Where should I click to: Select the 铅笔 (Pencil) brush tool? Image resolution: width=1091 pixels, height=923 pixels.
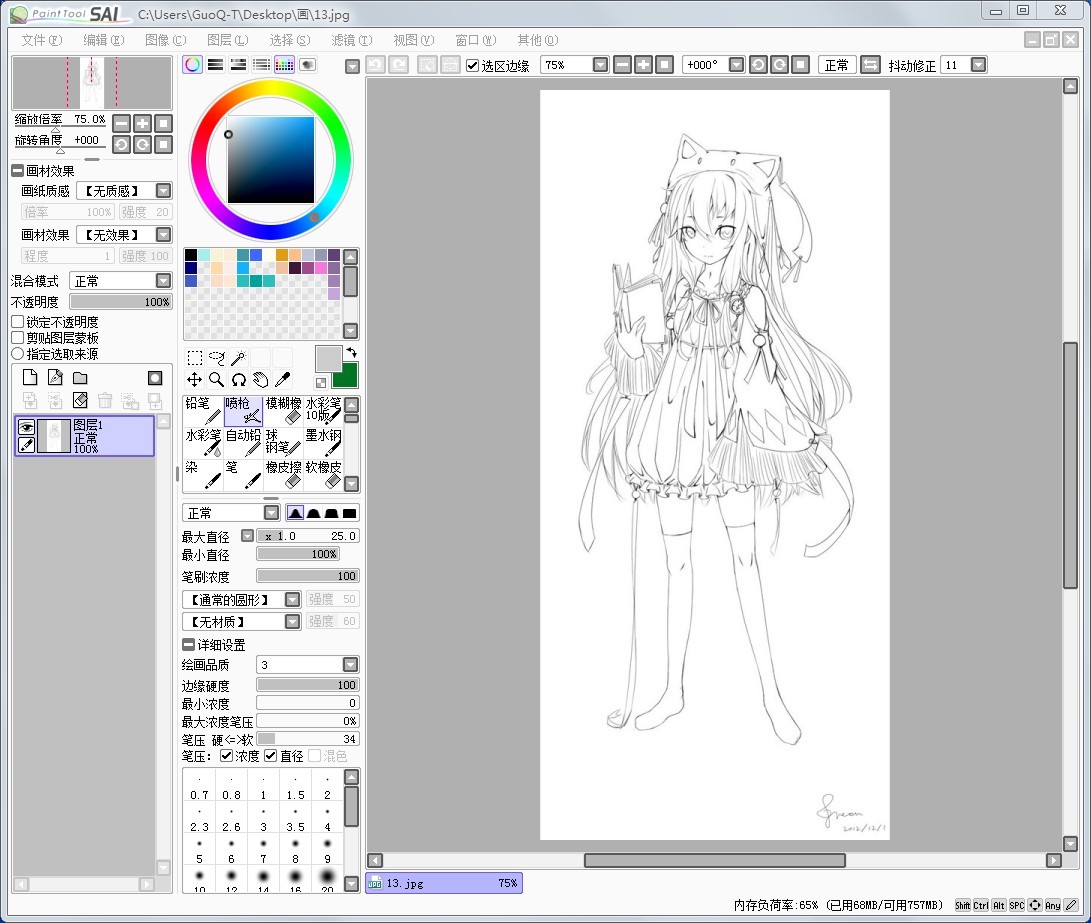coord(203,410)
